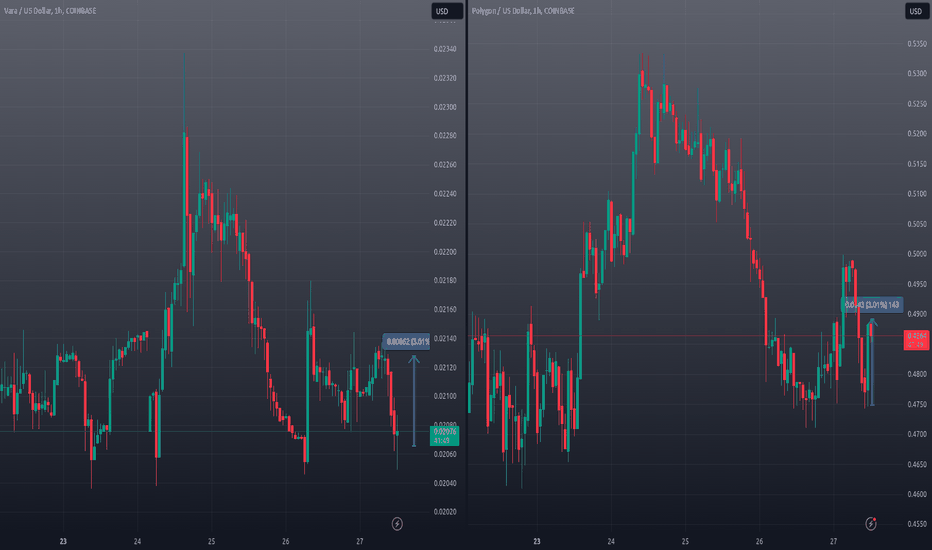Click the 0.02280 price axis value
Screen dimensions: 932x550
pos(445,136)
